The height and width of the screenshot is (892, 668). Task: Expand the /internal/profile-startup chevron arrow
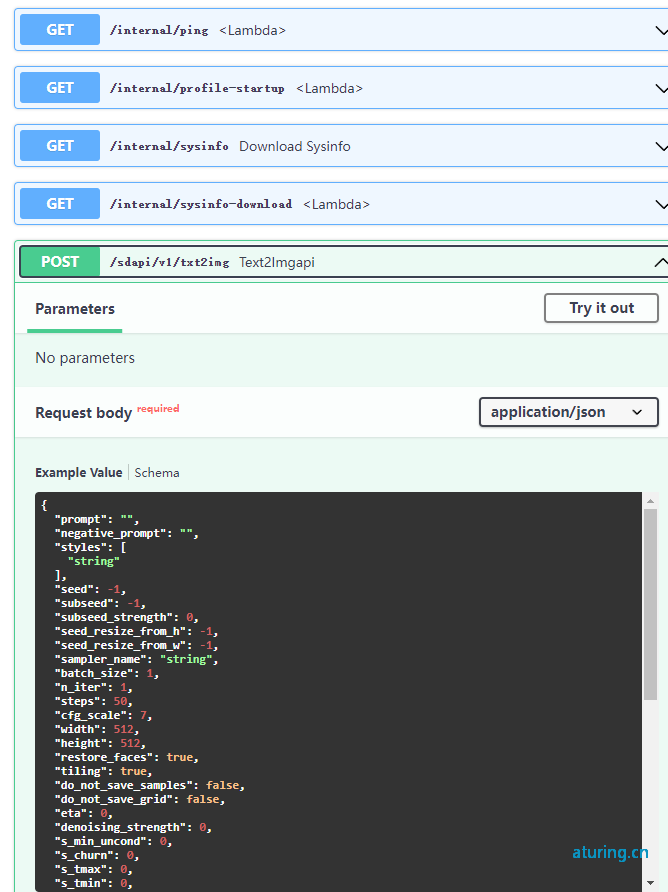tap(661, 88)
